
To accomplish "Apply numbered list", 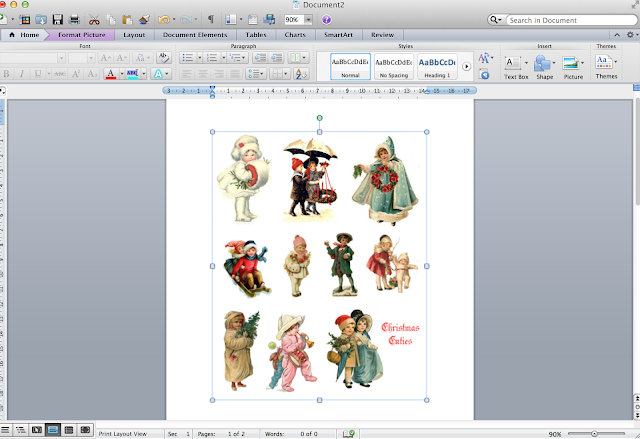I will pyautogui.click(x=212, y=58).
